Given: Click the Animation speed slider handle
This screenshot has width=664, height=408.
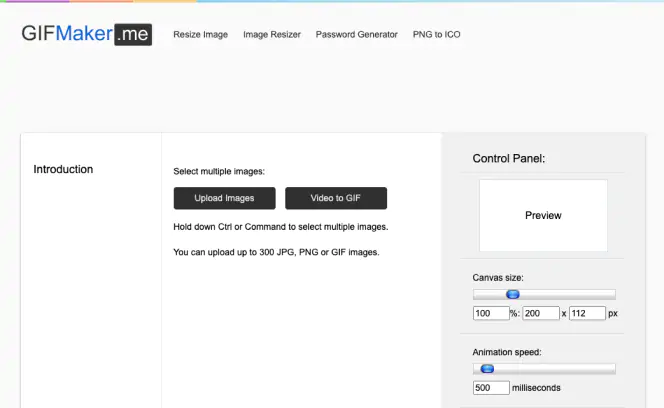Looking at the screenshot, I should click(487, 369).
